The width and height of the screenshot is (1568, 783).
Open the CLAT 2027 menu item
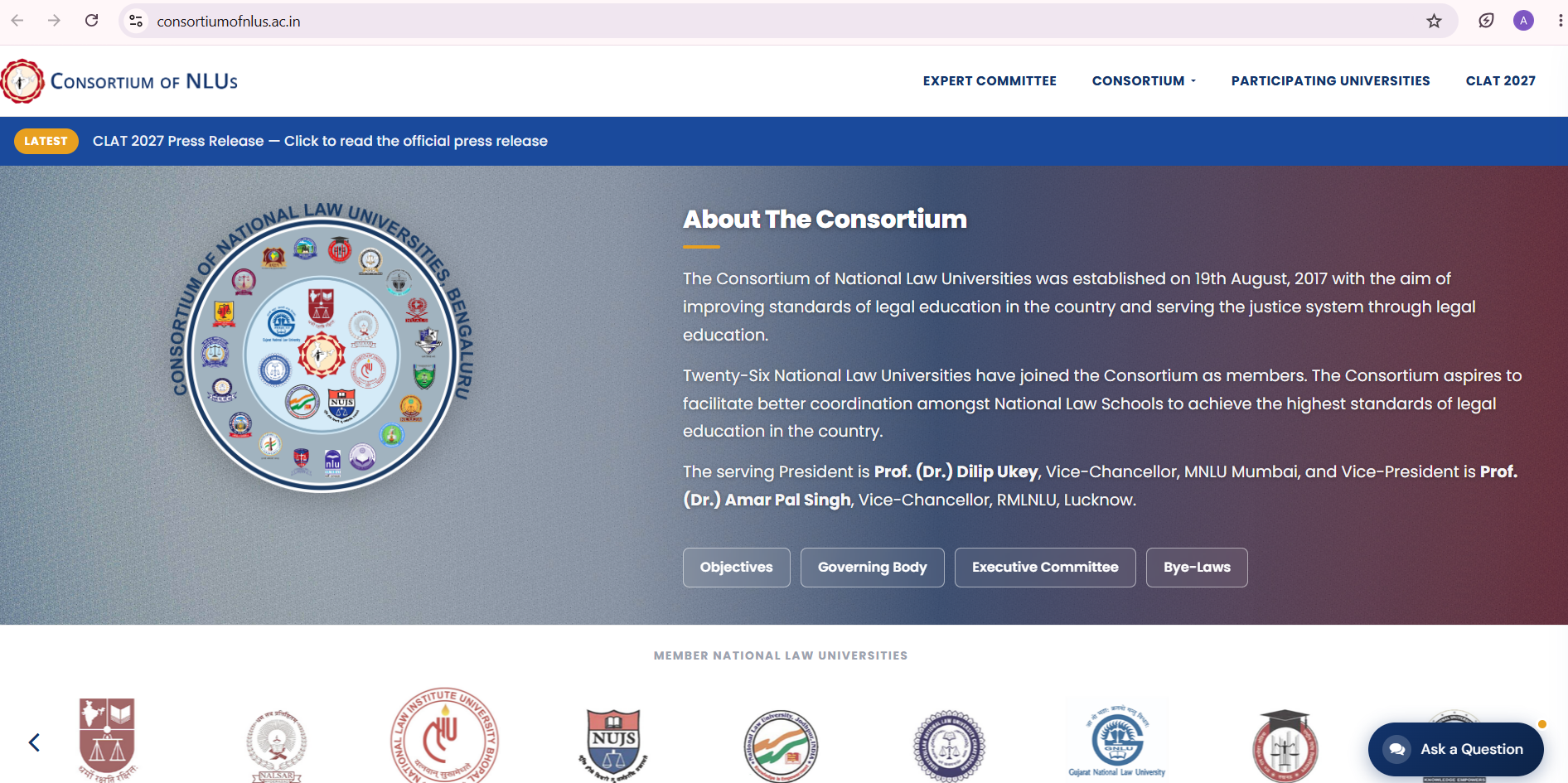pos(1501,81)
